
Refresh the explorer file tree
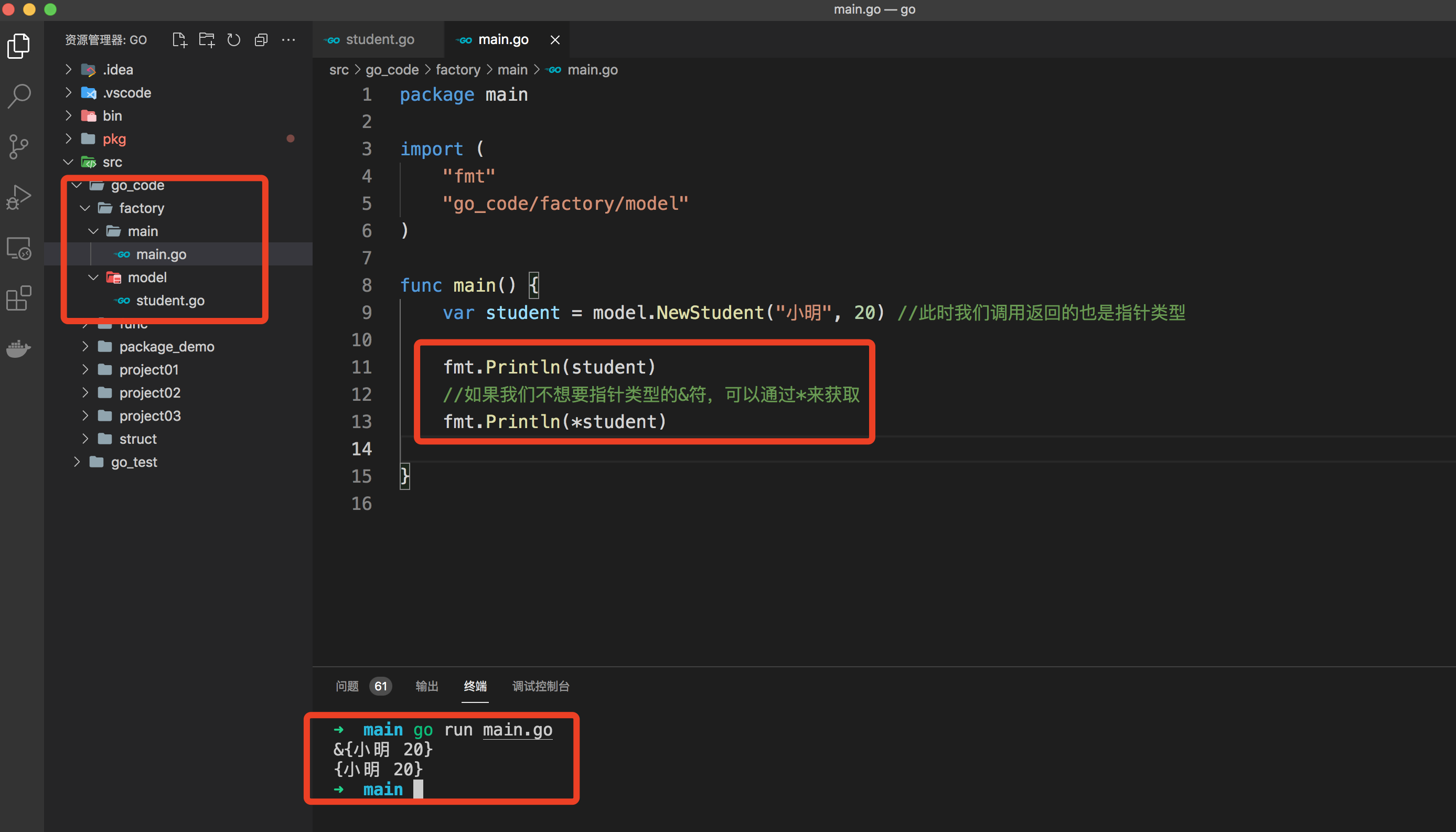point(233,40)
